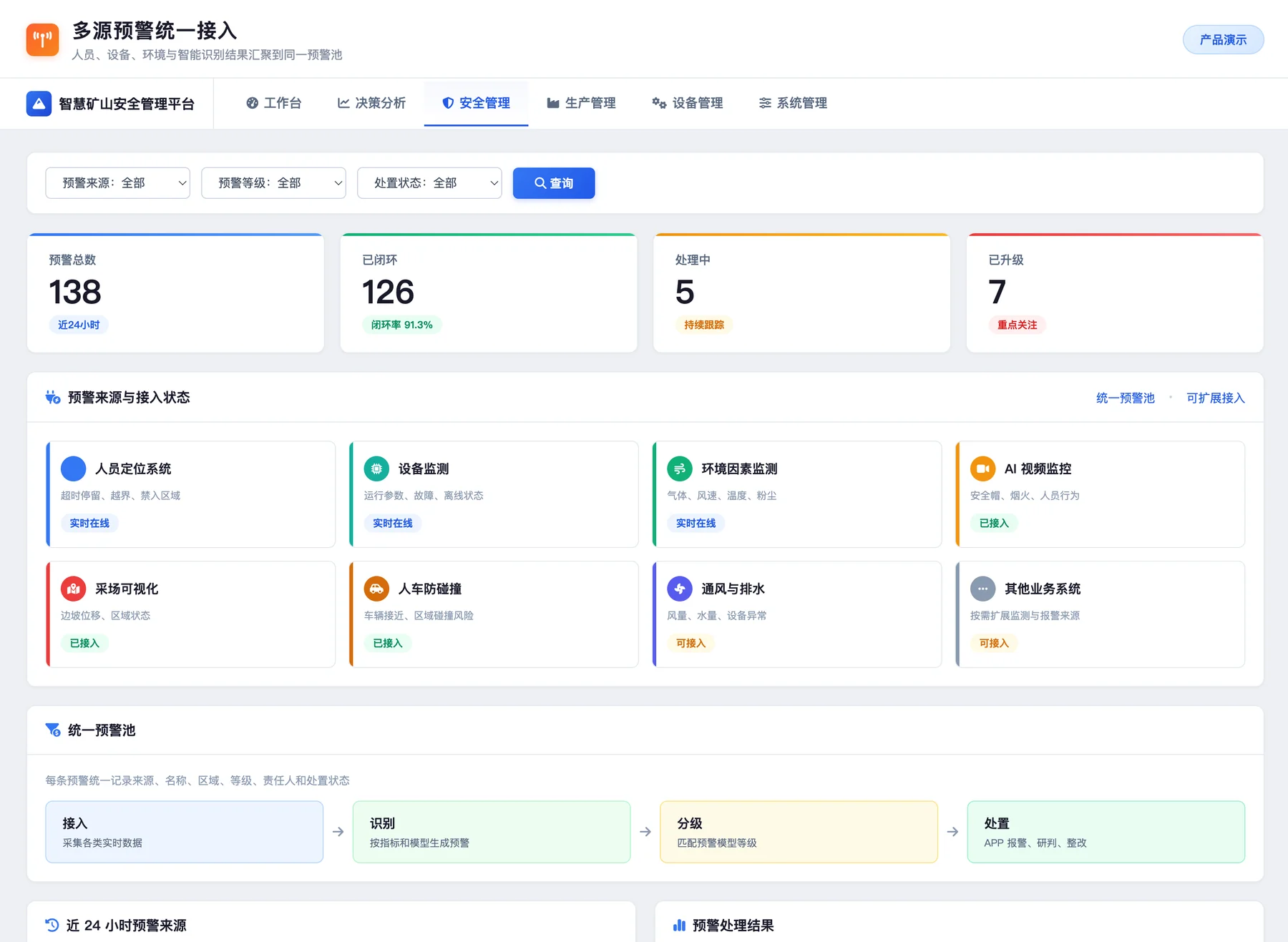Click the funnel icon beside 统一预警池
Screen dimensions: 1288x942
(53, 730)
